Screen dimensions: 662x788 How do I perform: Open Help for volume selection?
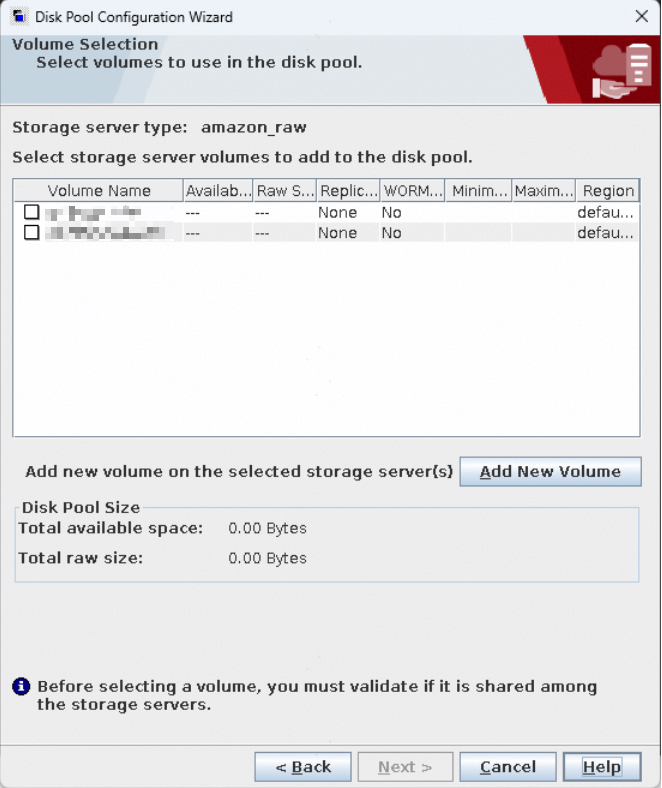(601, 767)
